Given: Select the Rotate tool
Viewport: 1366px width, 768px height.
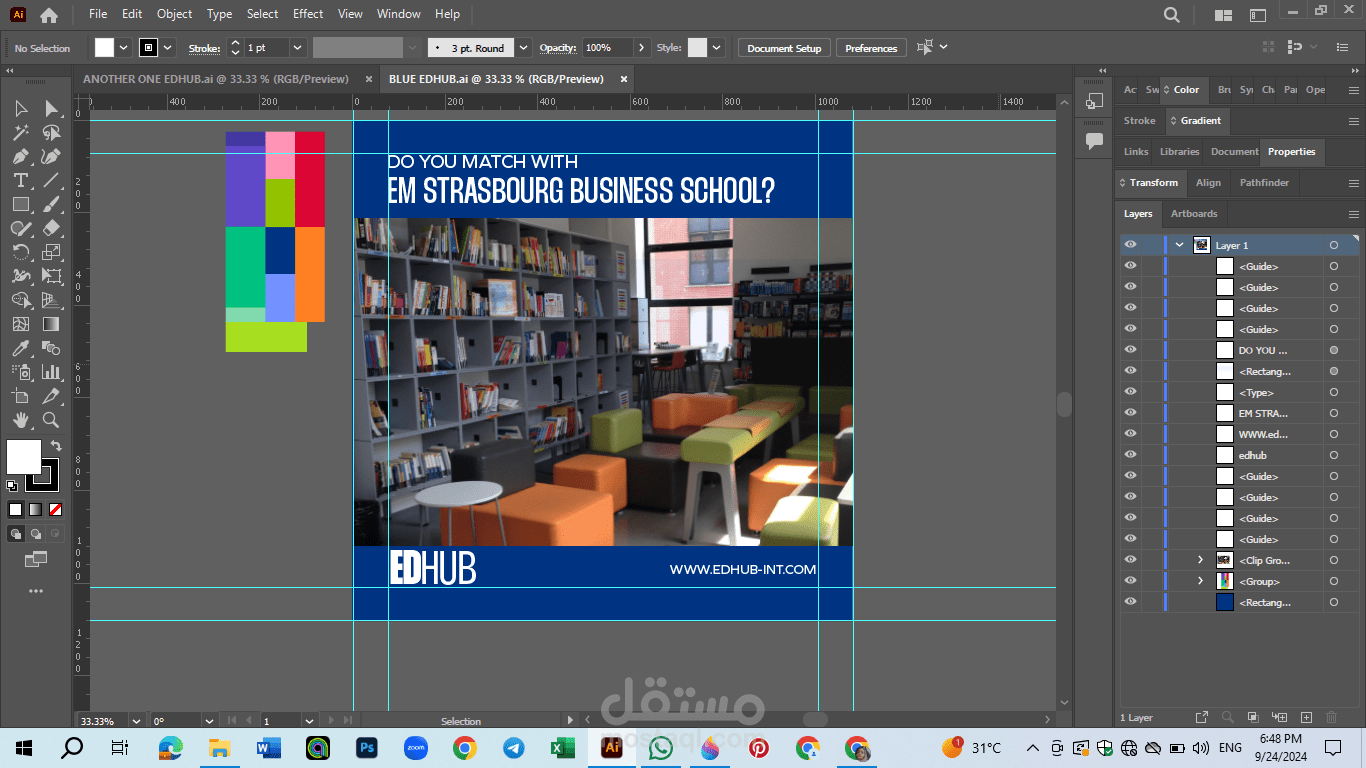Looking at the screenshot, I should 21,252.
